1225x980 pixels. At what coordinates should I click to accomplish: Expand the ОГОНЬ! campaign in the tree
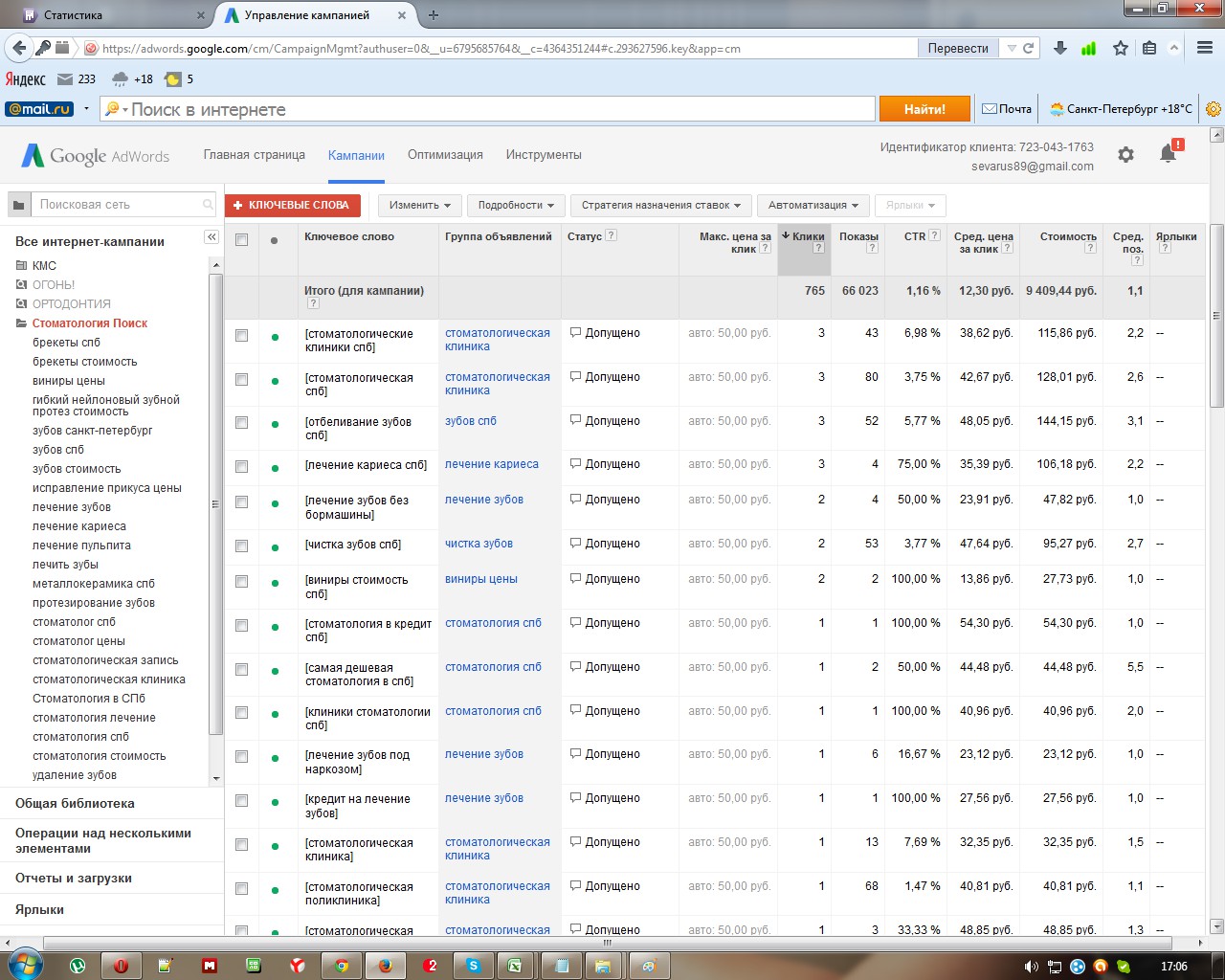[21, 285]
